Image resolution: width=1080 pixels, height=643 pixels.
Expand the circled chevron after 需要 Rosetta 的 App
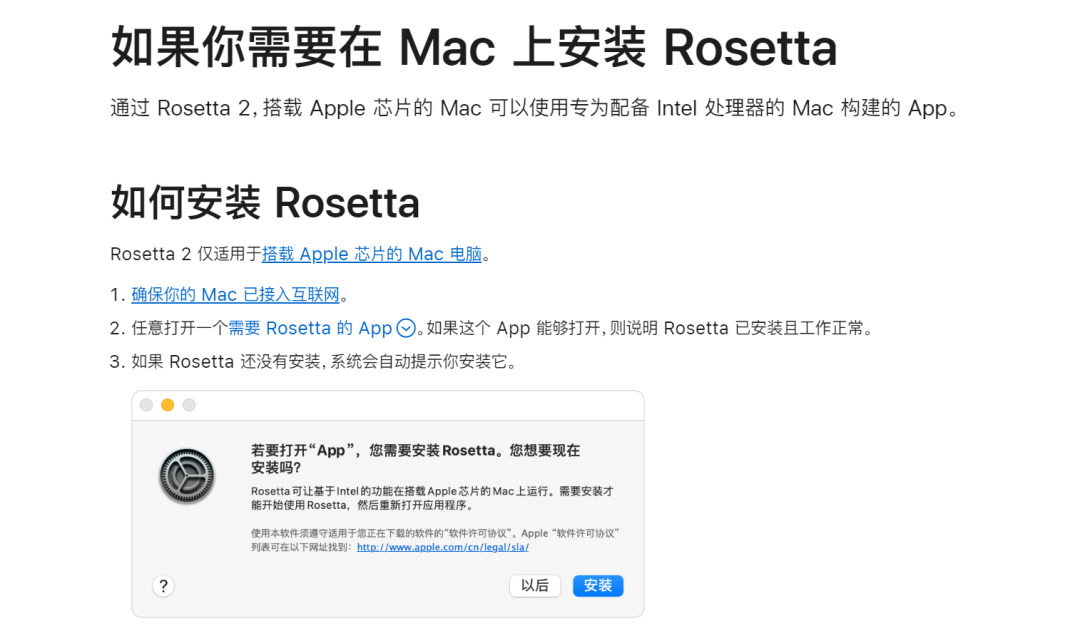coord(406,328)
